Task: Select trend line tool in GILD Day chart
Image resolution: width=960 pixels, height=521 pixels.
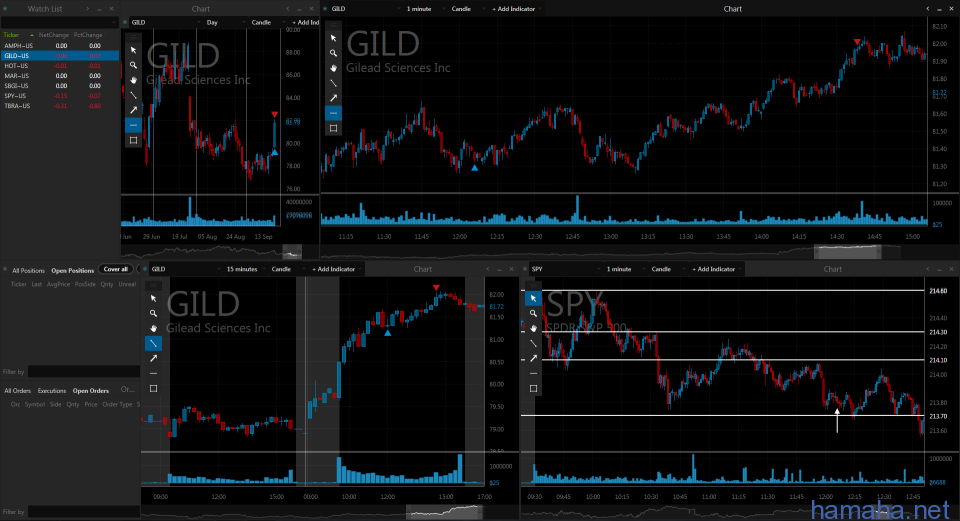Action: (x=133, y=95)
